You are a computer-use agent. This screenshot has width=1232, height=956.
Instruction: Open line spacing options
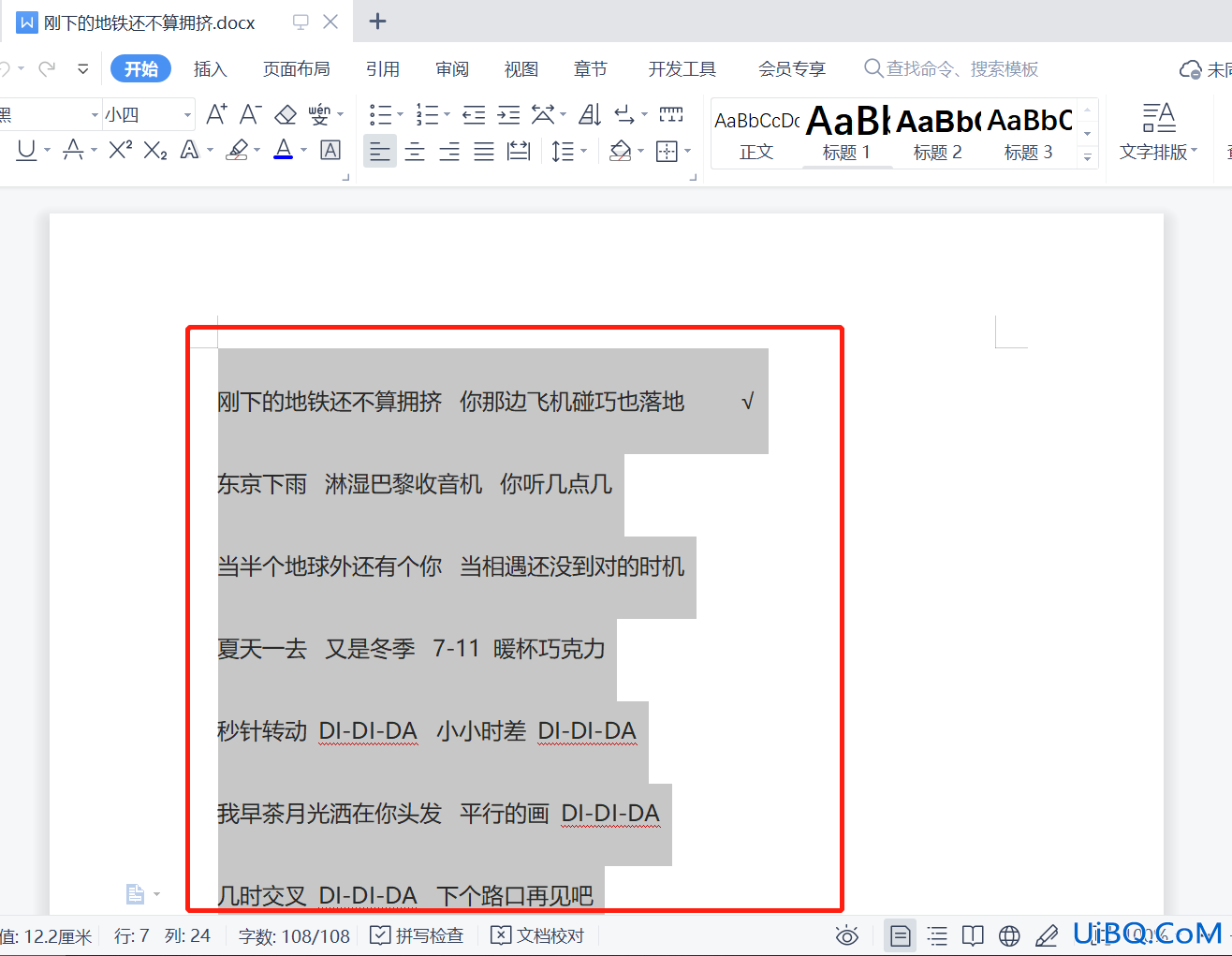pyautogui.click(x=563, y=151)
